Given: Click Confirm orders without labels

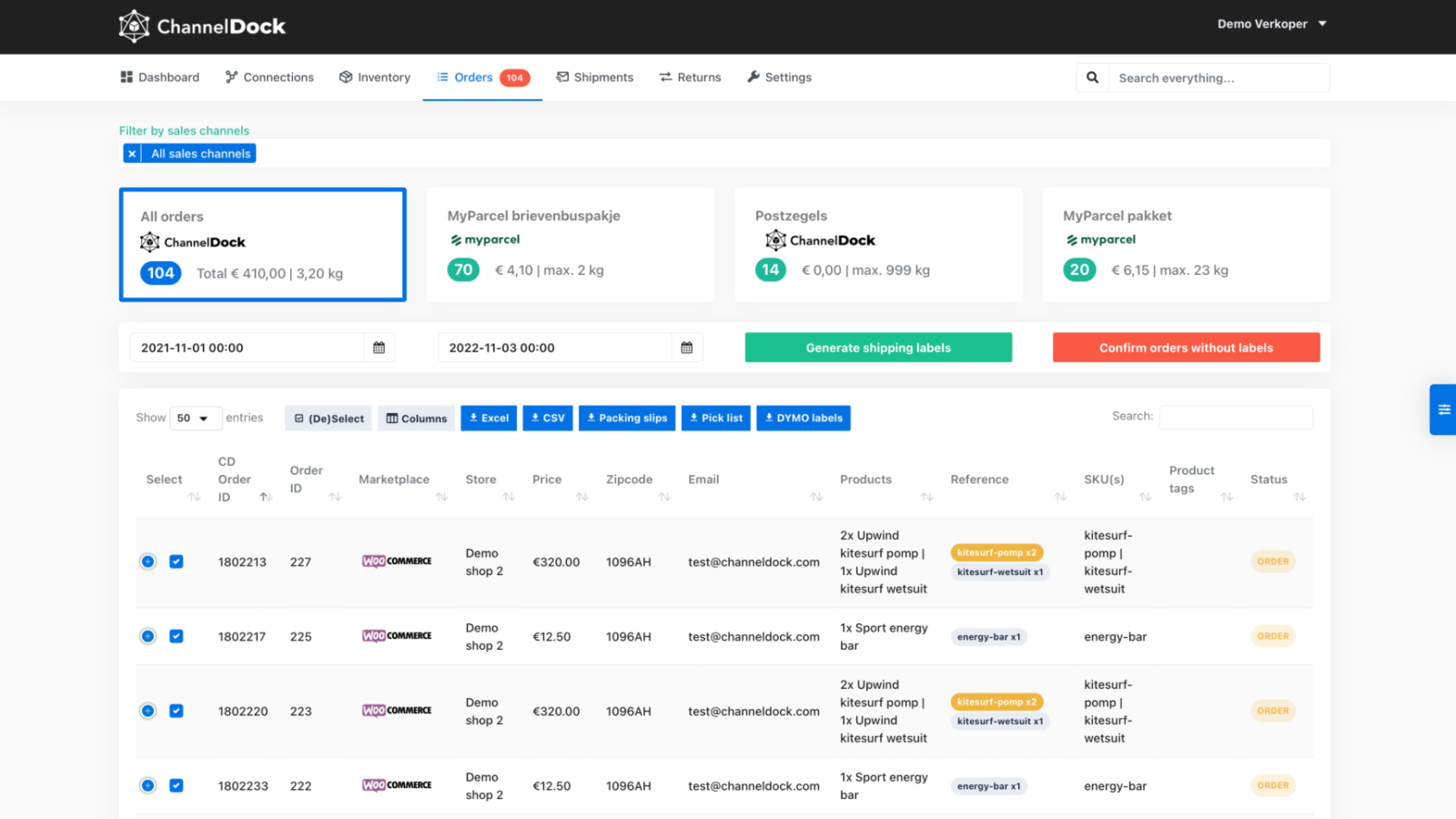Looking at the screenshot, I should point(1186,348).
